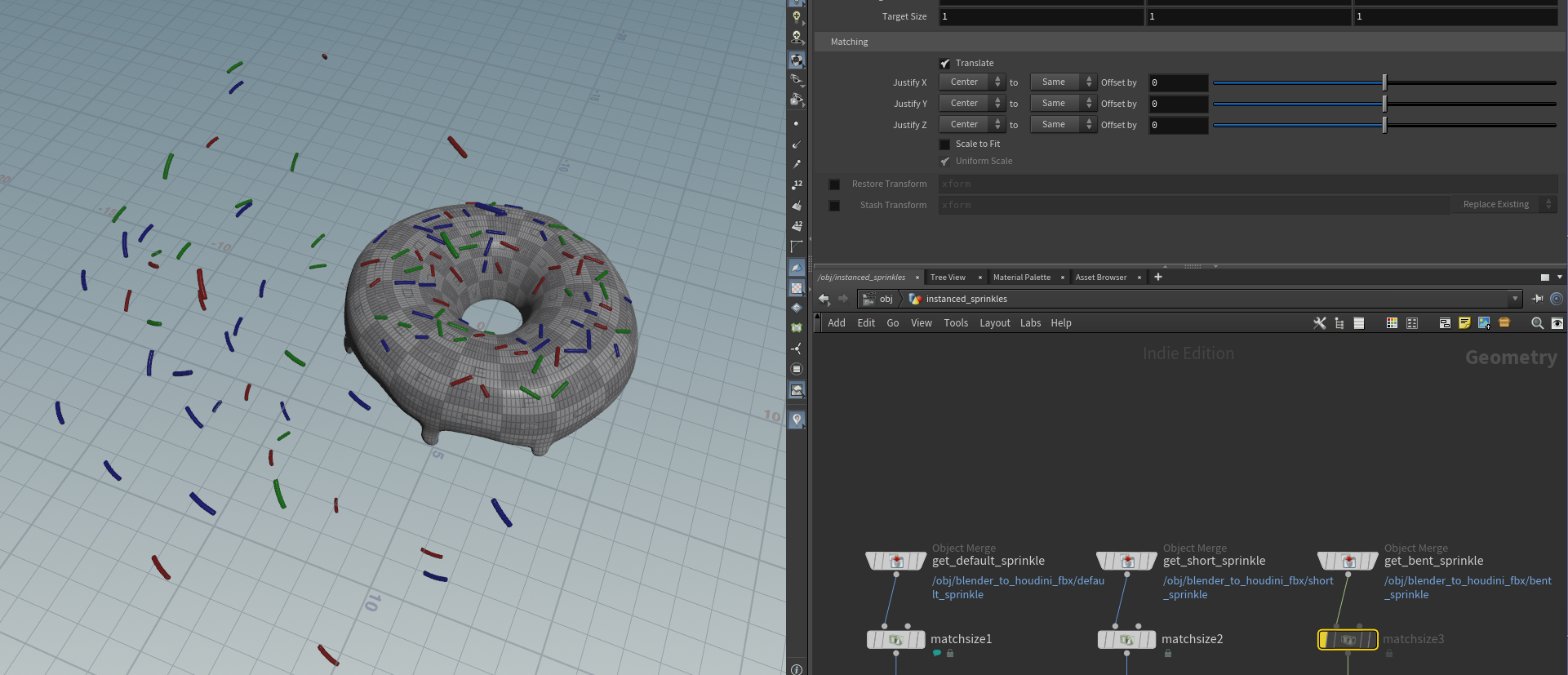
Task: Go back with the navigation arrow
Action: tap(824, 299)
